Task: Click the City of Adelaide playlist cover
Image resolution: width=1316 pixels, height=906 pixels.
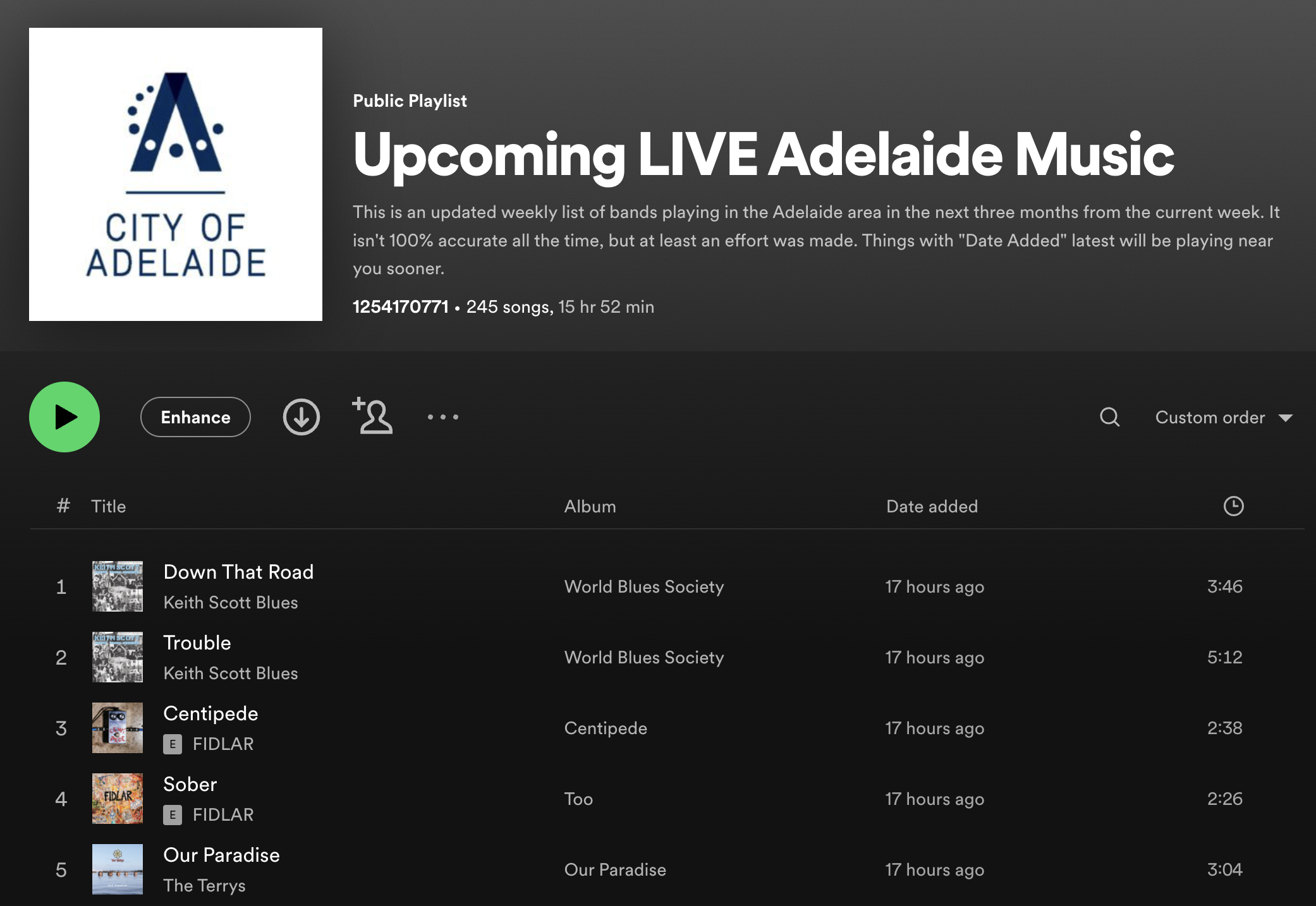Action: (176, 174)
